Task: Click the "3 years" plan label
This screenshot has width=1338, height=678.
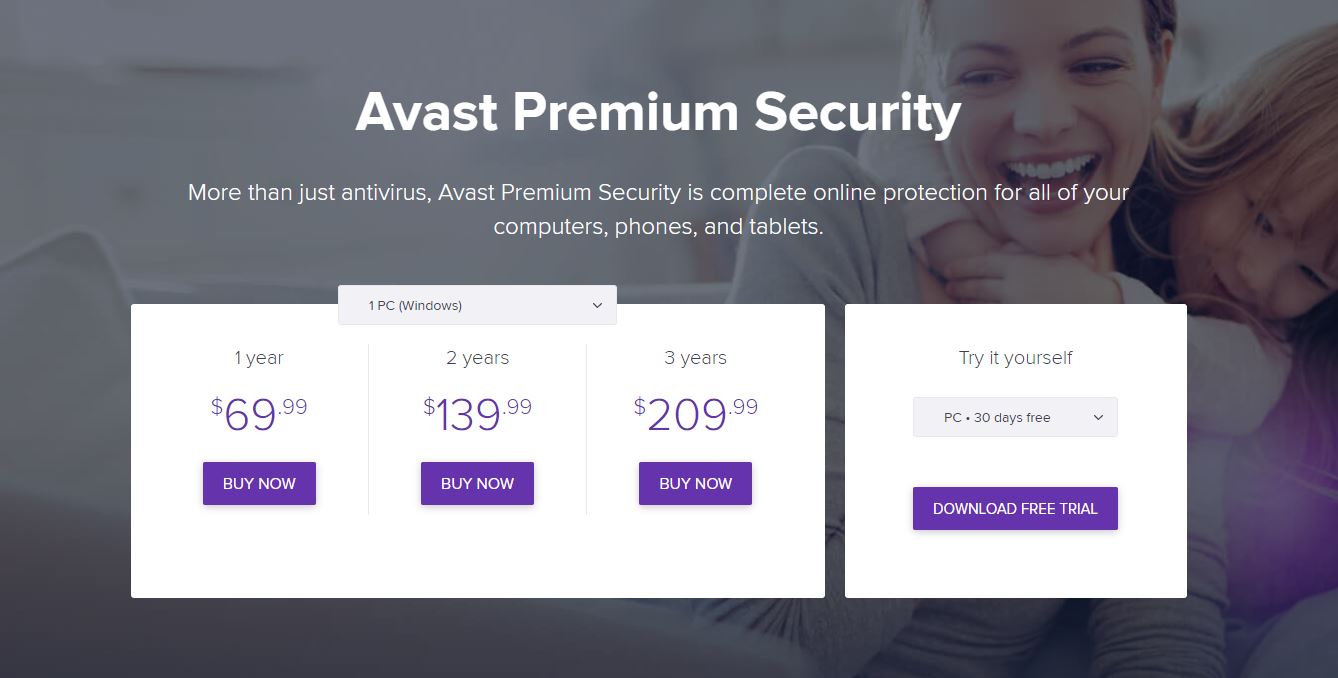Action: click(x=695, y=358)
